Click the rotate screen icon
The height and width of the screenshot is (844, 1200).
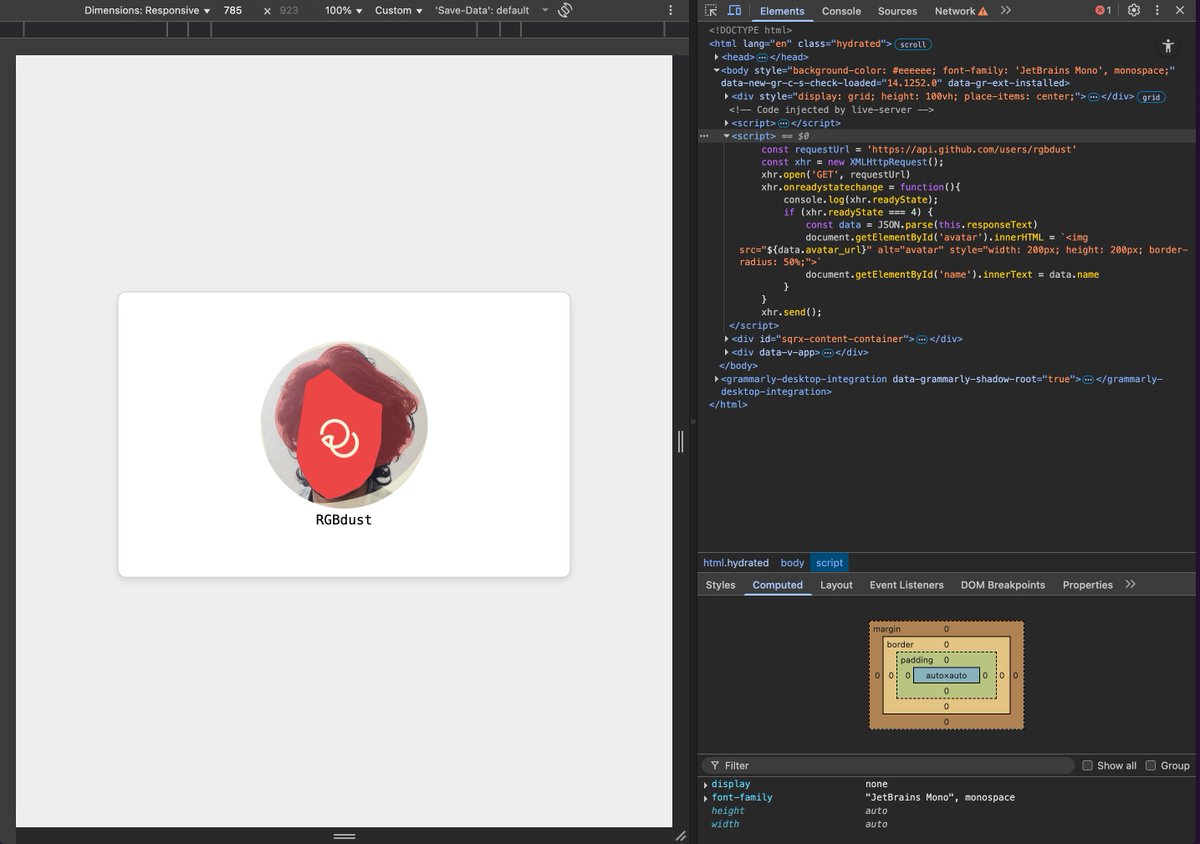tap(565, 10)
